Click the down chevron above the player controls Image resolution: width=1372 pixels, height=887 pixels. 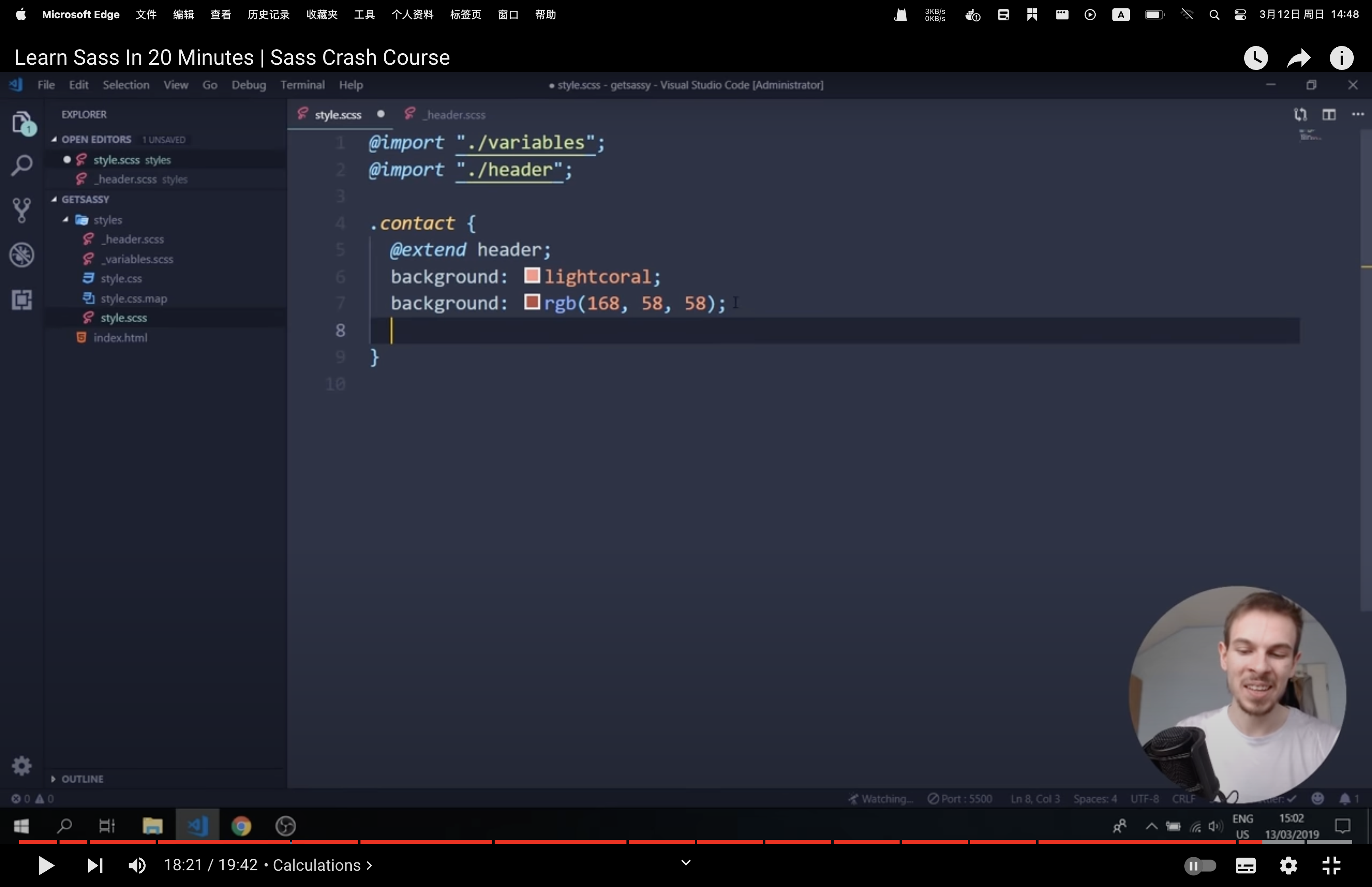pos(686,862)
